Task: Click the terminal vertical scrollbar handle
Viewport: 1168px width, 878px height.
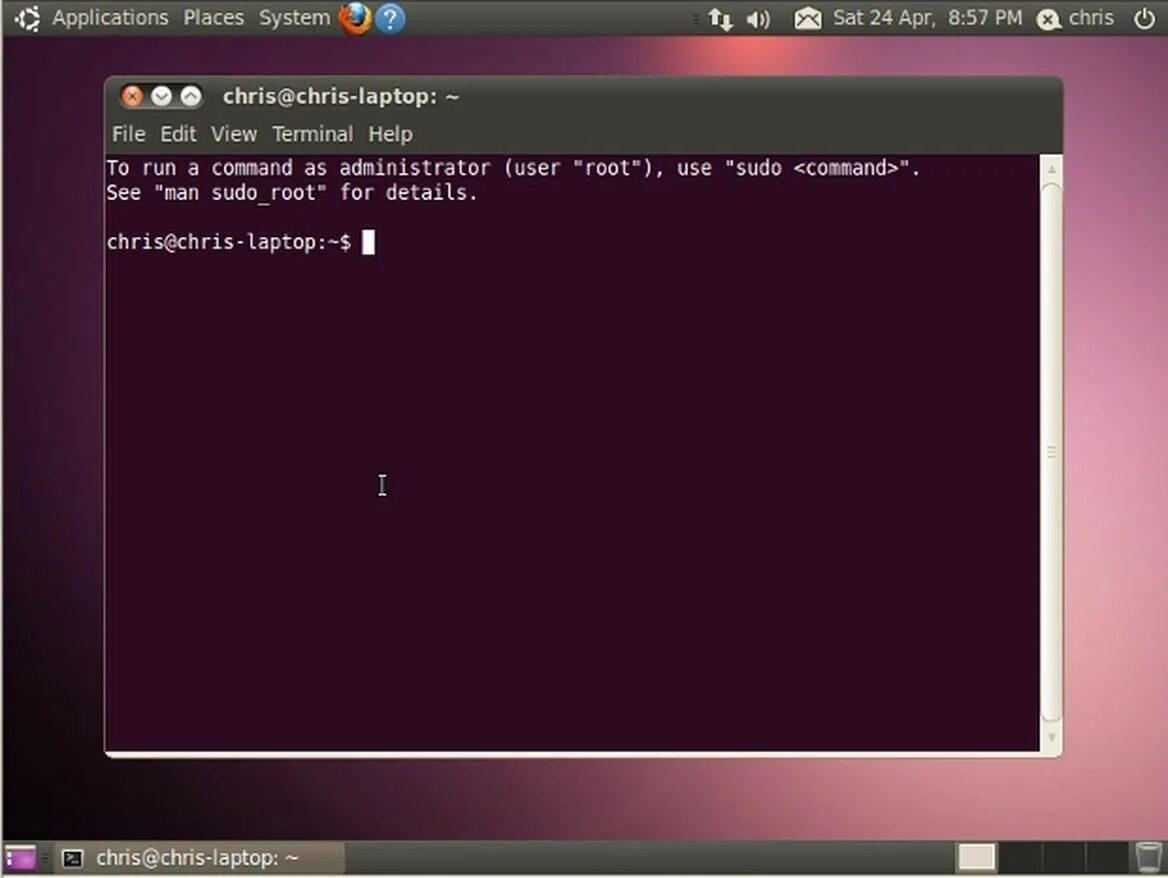Action: pos(1051,452)
